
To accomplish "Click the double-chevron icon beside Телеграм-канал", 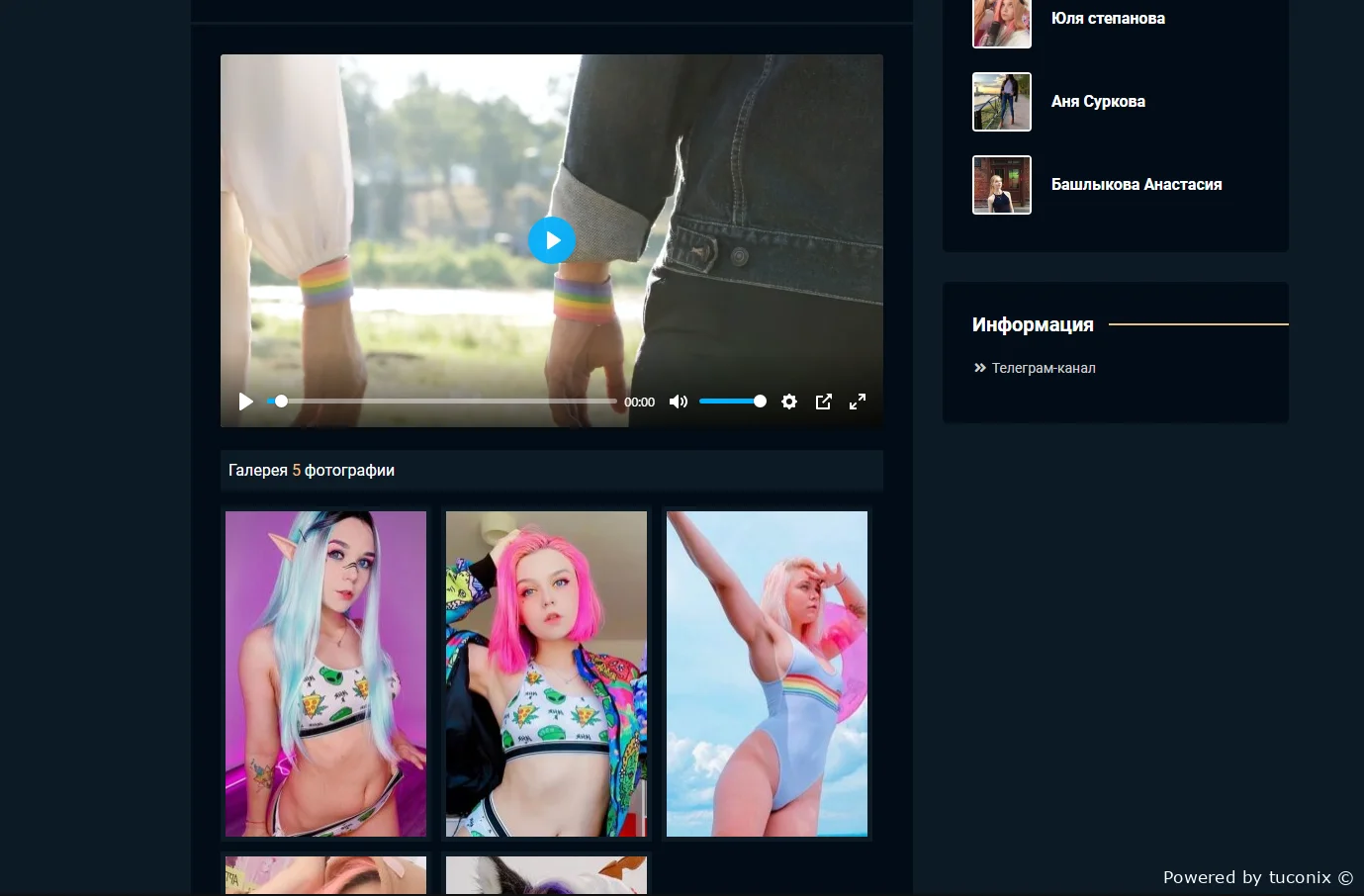I will pos(980,368).
